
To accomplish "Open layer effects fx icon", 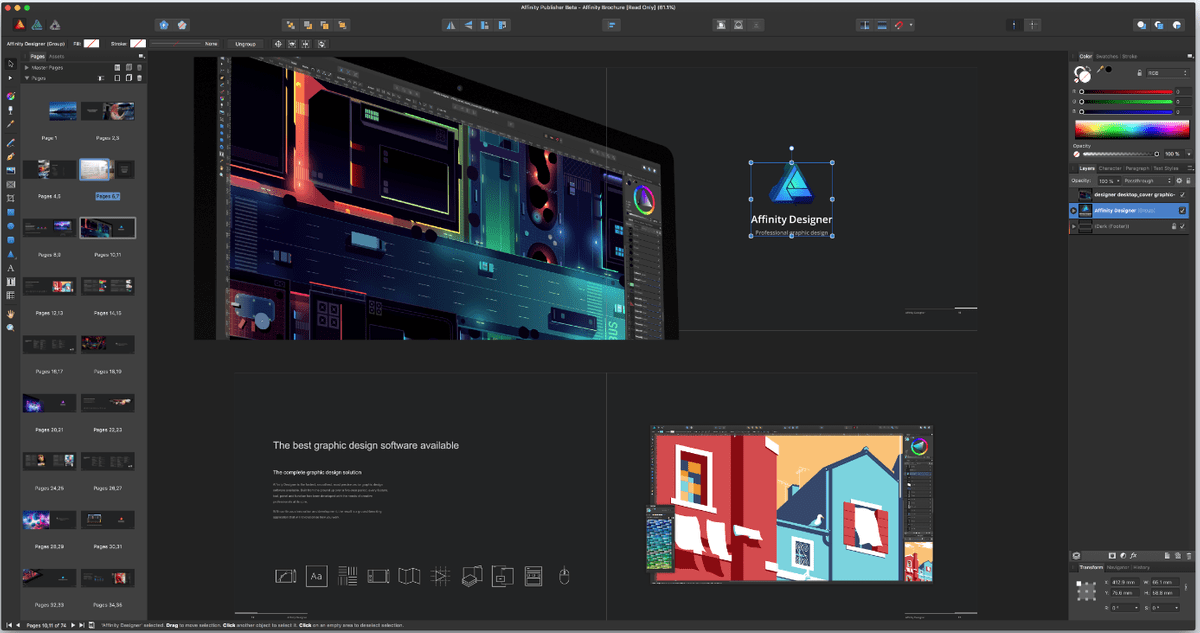I will pos(1133,555).
